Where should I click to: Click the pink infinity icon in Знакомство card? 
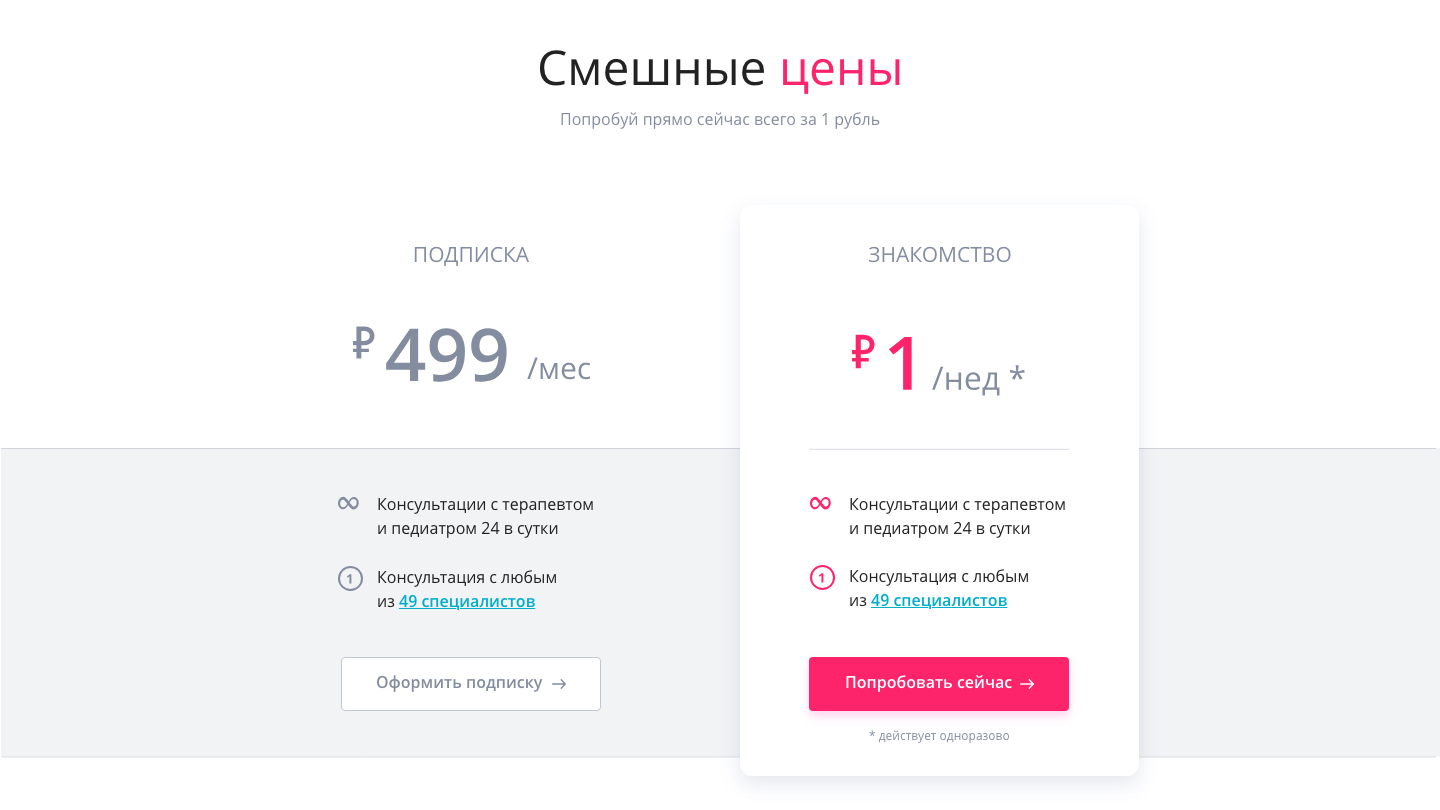(820, 504)
